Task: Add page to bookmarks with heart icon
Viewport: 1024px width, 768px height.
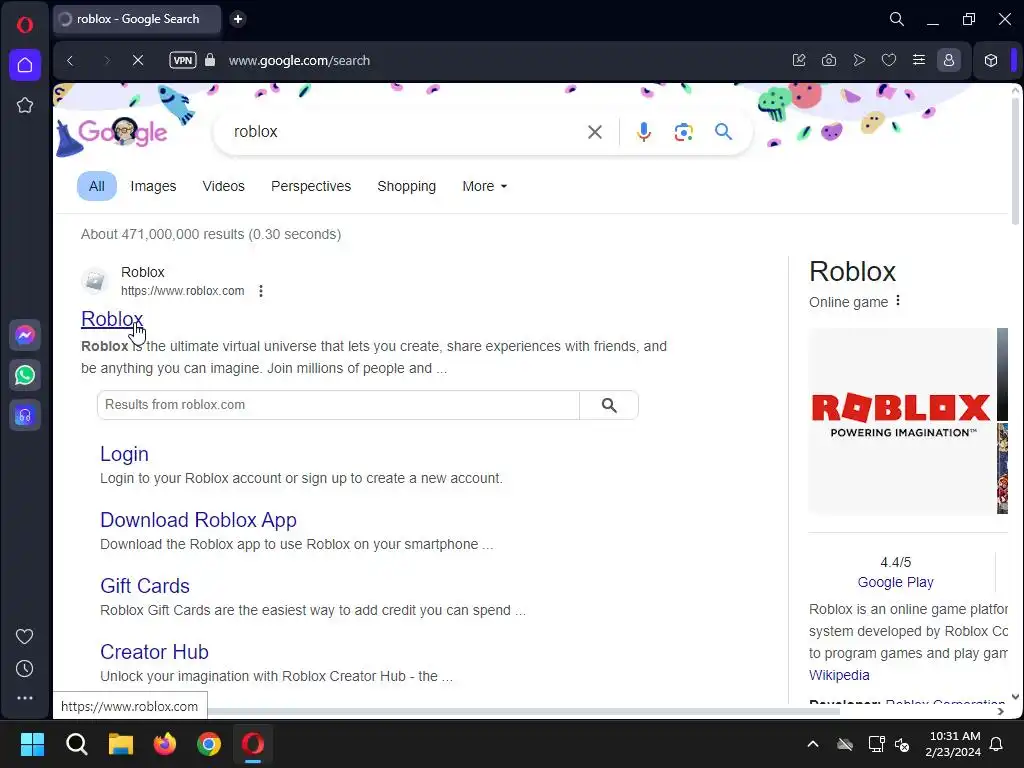Action: [889, 60]
